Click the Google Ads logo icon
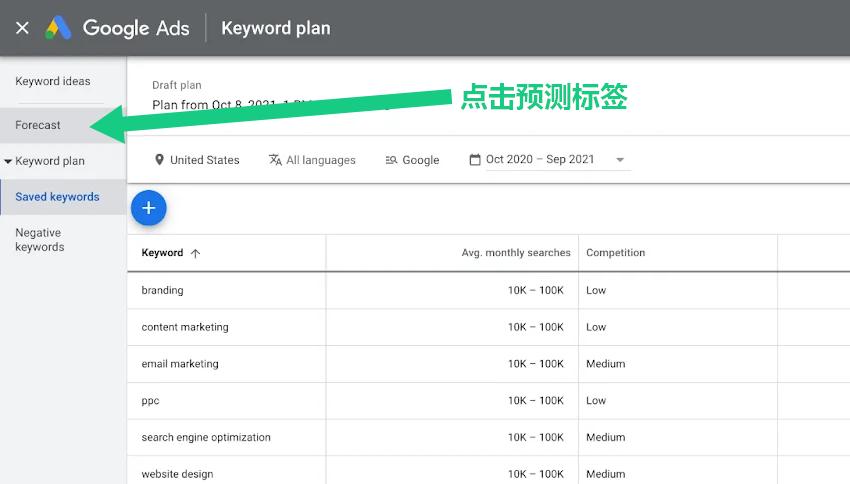 click(x=58, y=28)
